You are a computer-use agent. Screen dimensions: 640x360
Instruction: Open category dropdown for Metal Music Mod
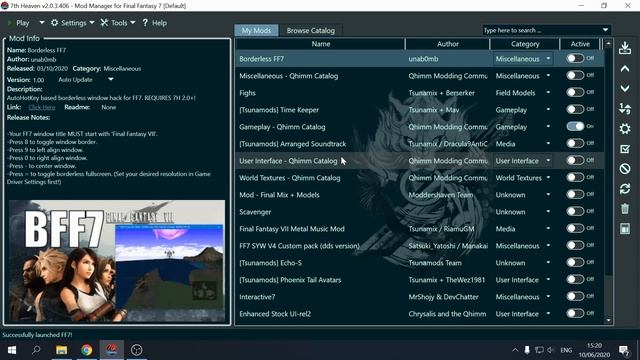[x=548, y=229]
